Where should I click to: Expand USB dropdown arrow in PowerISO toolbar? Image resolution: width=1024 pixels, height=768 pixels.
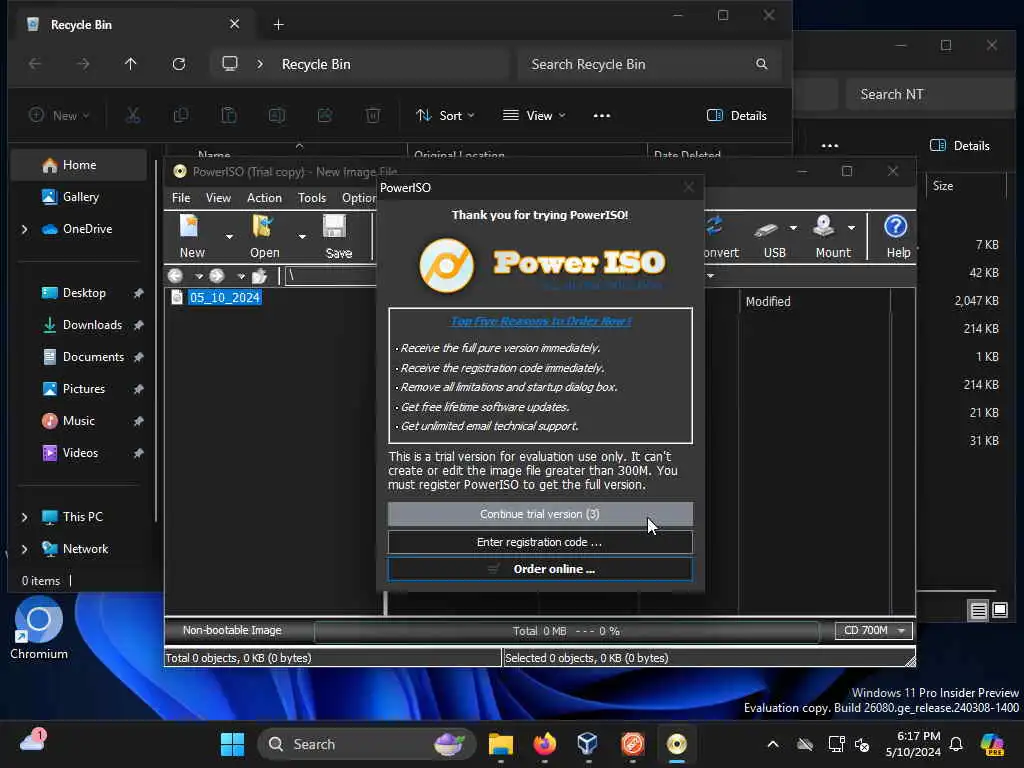point(793,228)
